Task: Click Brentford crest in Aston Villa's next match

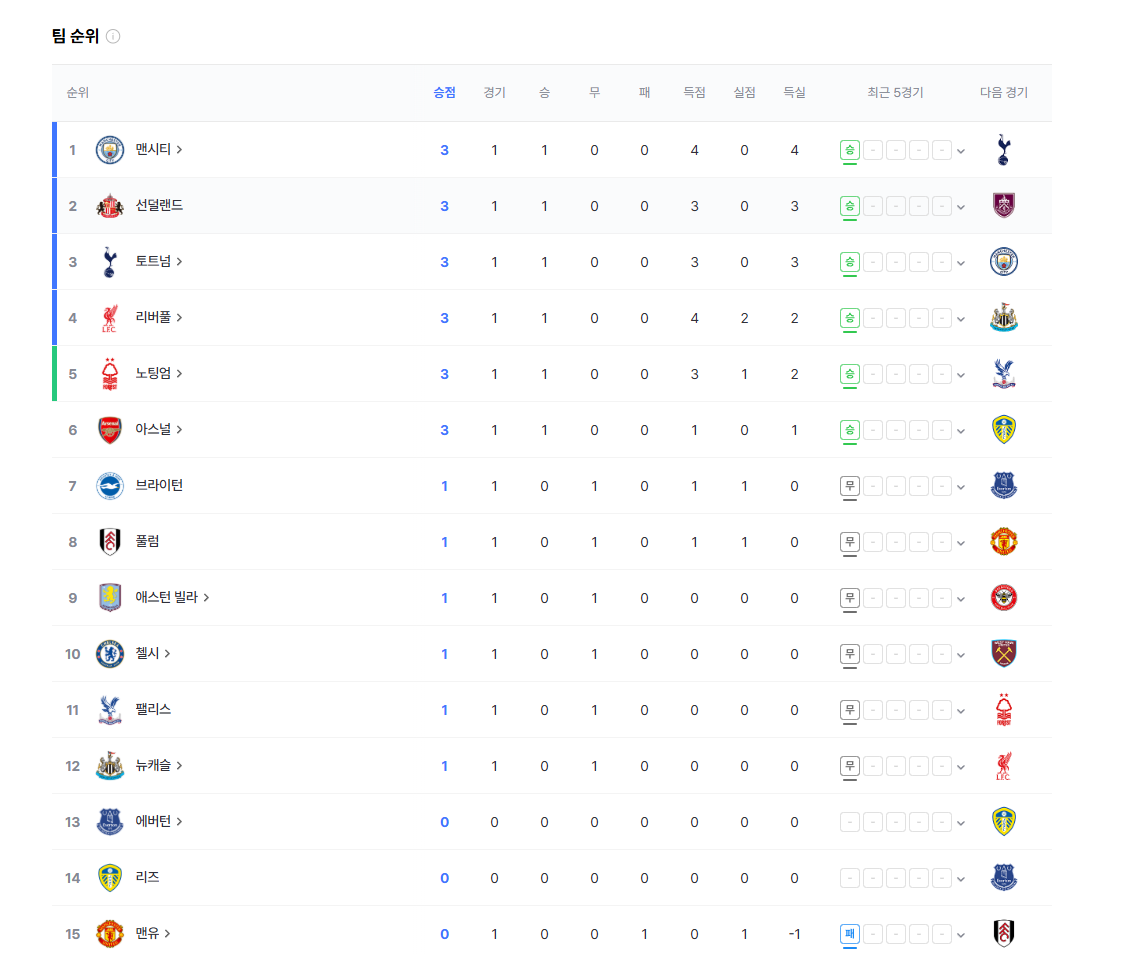Action: [1003, 597]
